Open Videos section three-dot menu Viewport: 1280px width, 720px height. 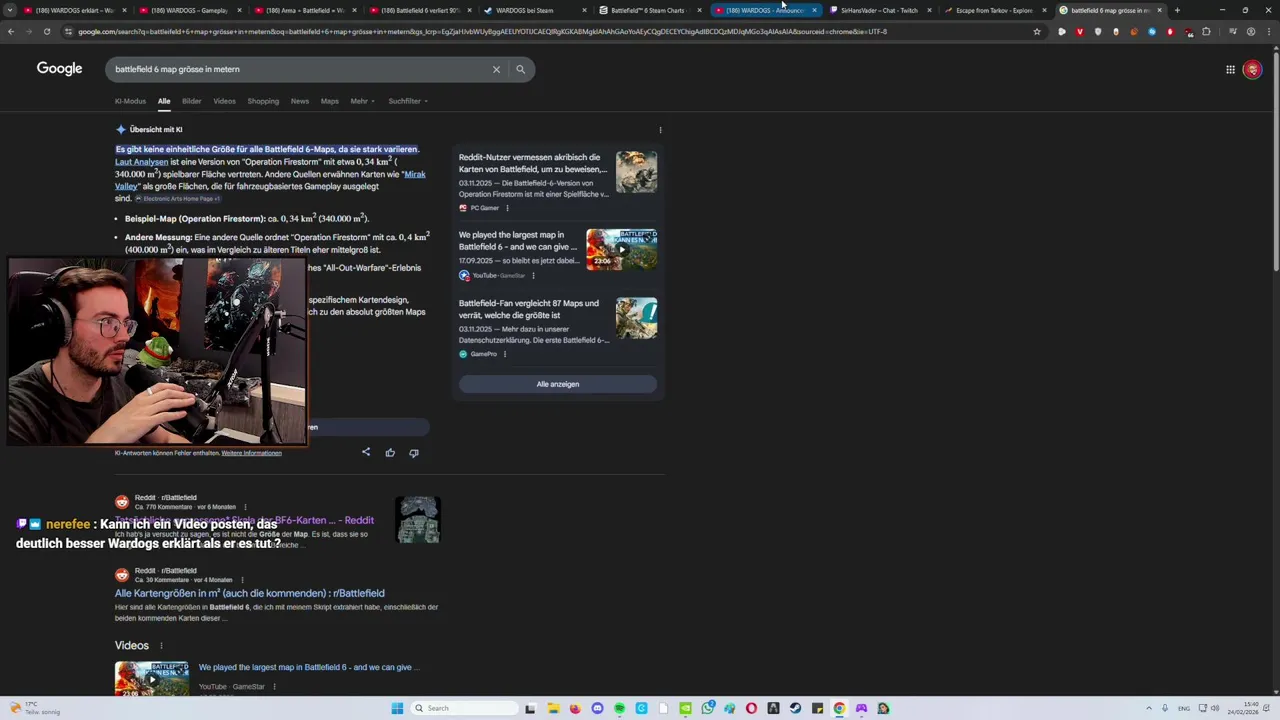161,646
